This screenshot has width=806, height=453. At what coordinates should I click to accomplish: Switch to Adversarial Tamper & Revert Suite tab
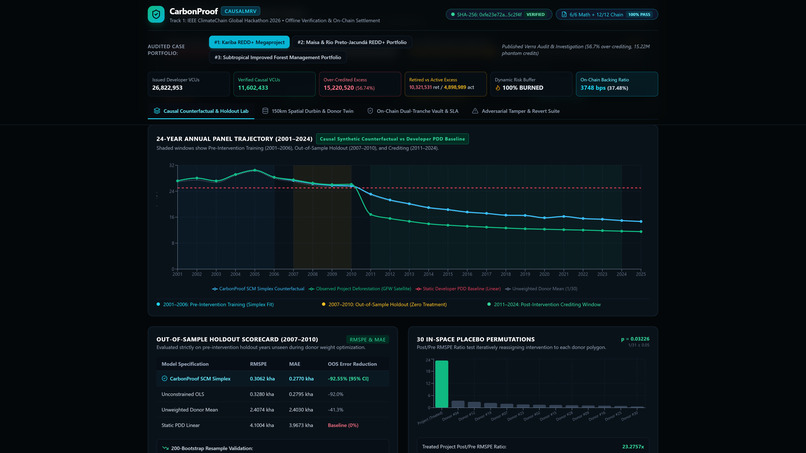(x=516, y=111)
